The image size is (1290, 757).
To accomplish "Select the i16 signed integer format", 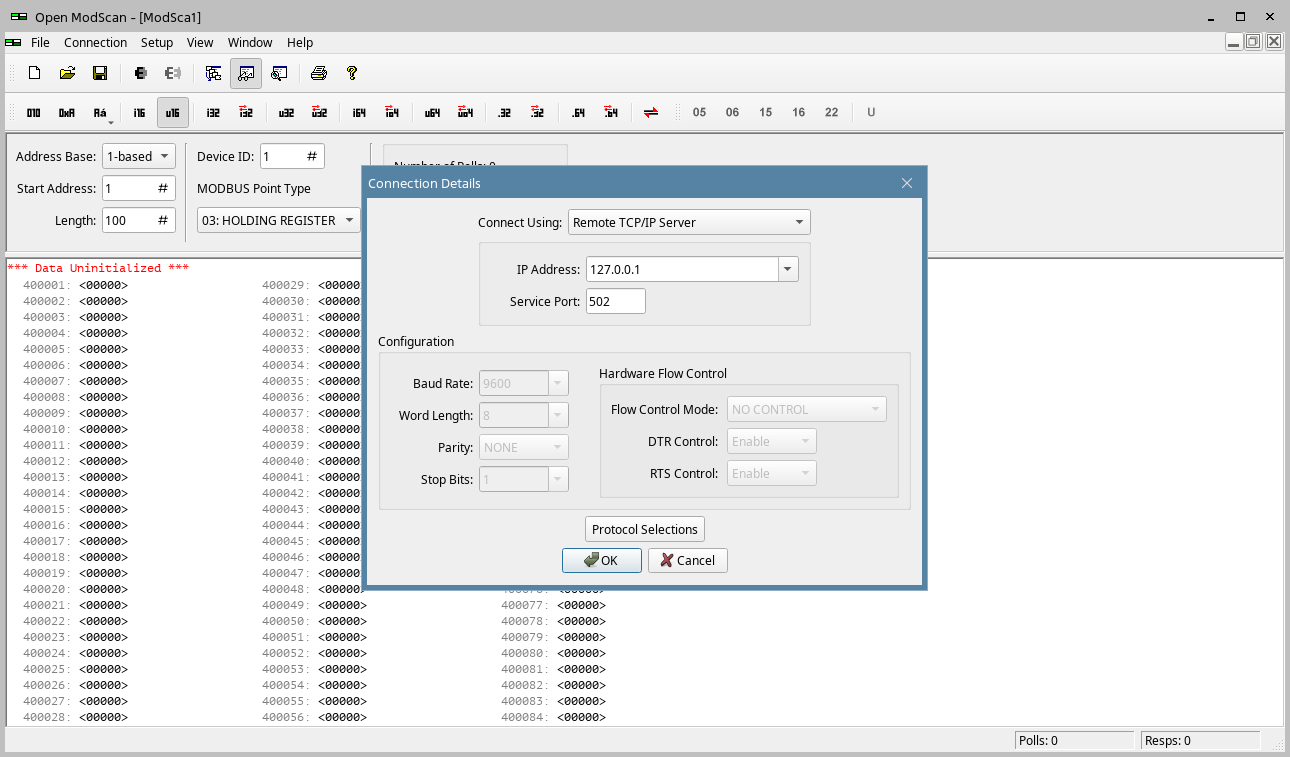I will click(x=139, y=113).
